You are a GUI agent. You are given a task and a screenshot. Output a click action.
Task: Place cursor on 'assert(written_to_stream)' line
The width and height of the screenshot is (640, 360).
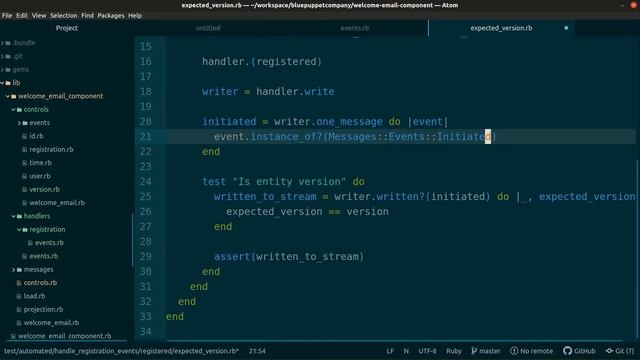click(x=289, y=257)
